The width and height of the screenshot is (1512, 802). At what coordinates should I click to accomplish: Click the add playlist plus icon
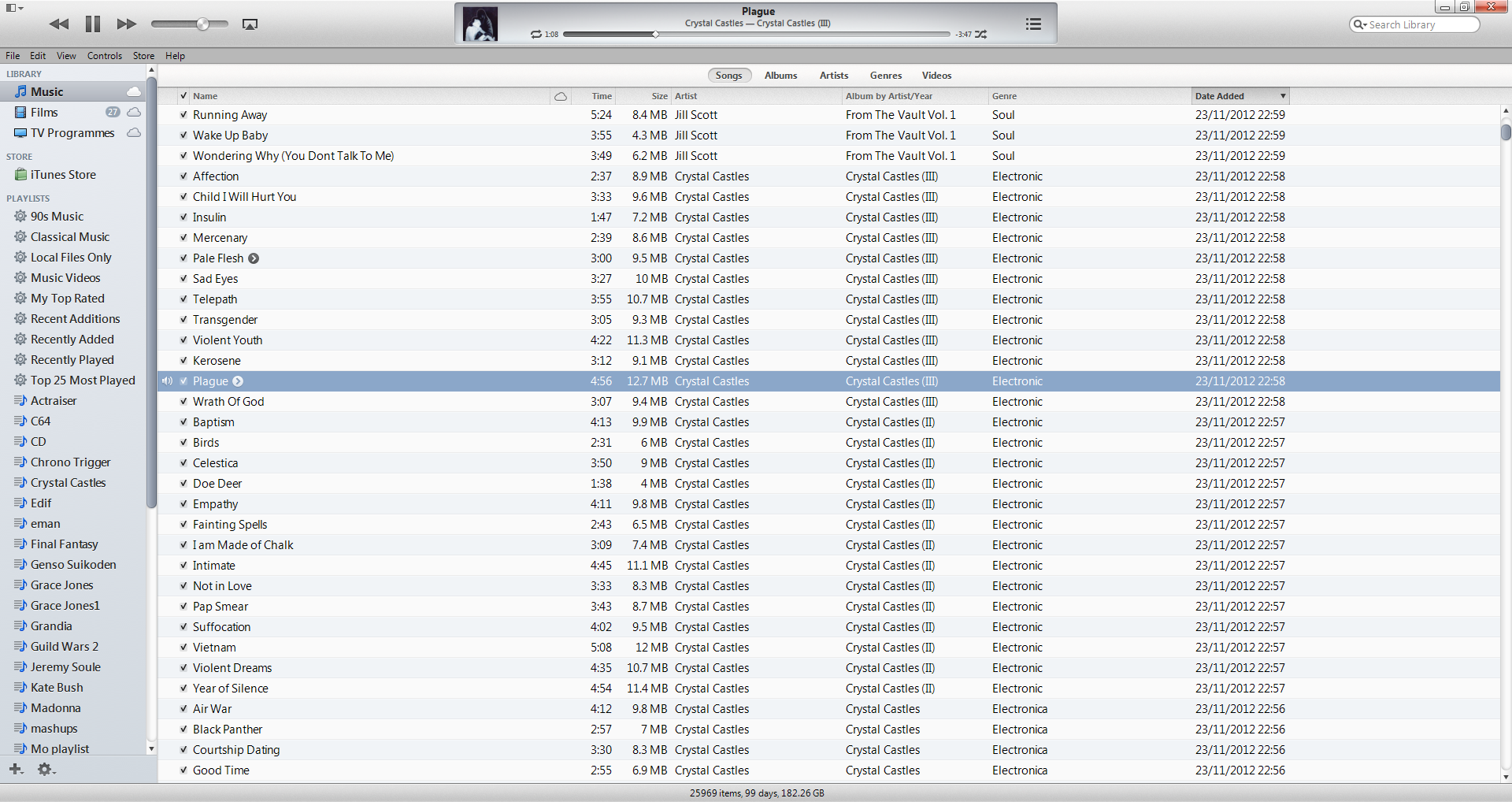click(x=16, y=769)
